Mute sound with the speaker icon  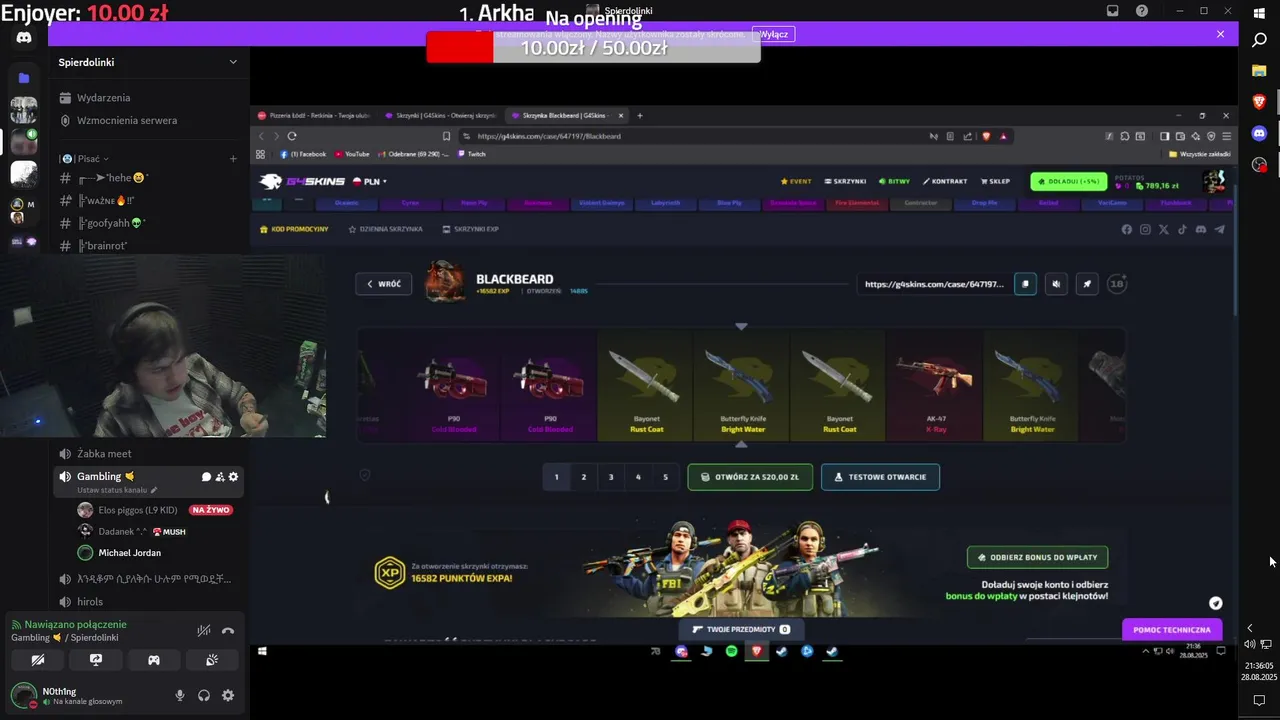1056,284
